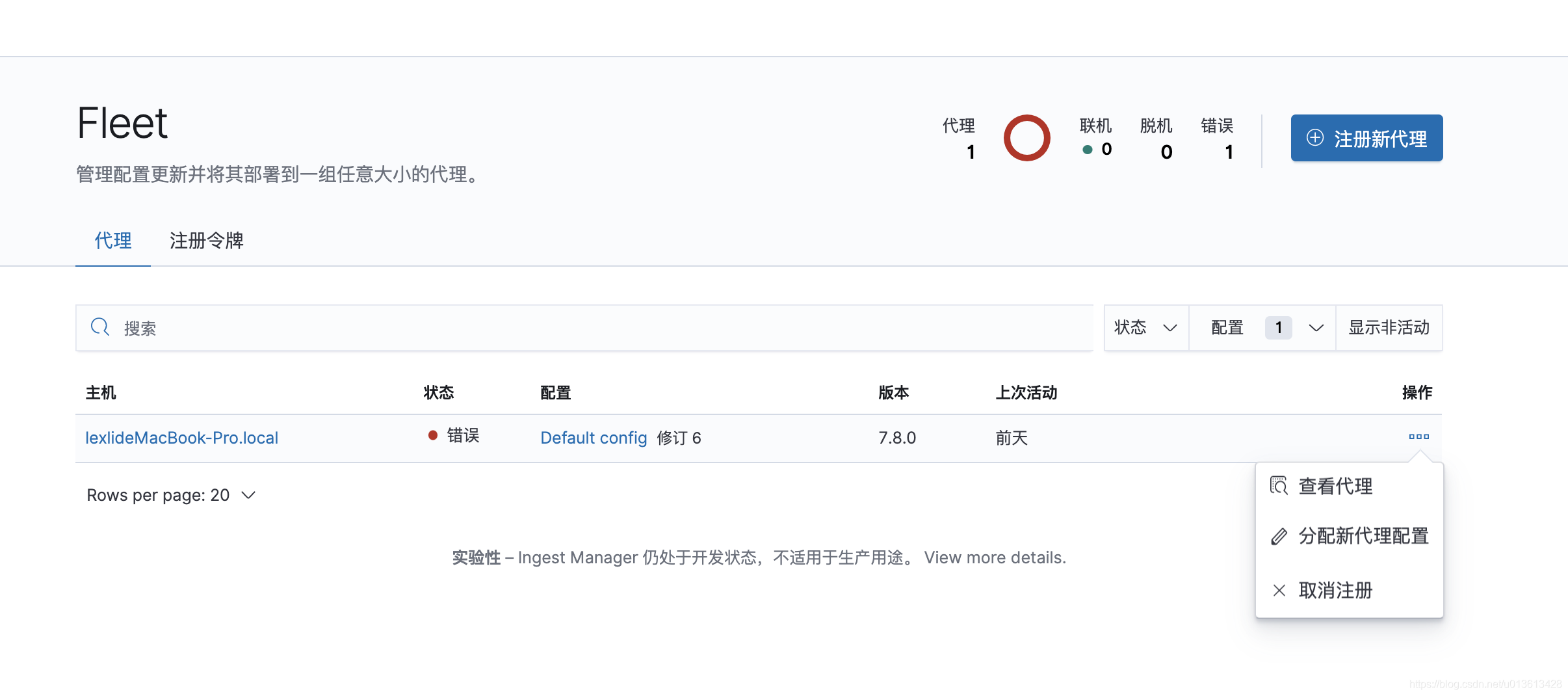1568x696 pixels.
Task: Click the 版本 column header
Action: [894, 392]
